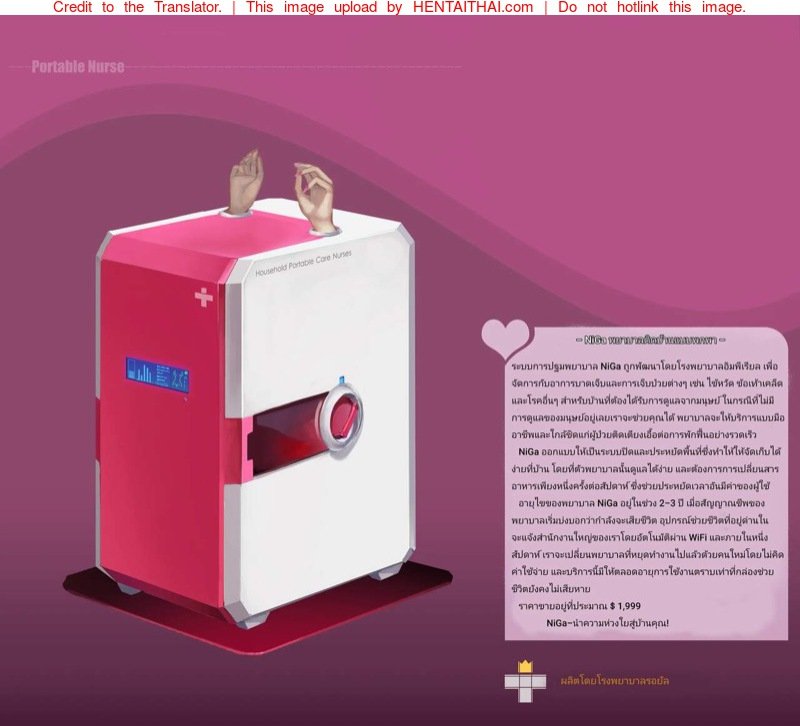The height and width of the screenshot is (726, 800).
Task: Click the small blue indicator above the dial
Action: click(x=342, y=379)
